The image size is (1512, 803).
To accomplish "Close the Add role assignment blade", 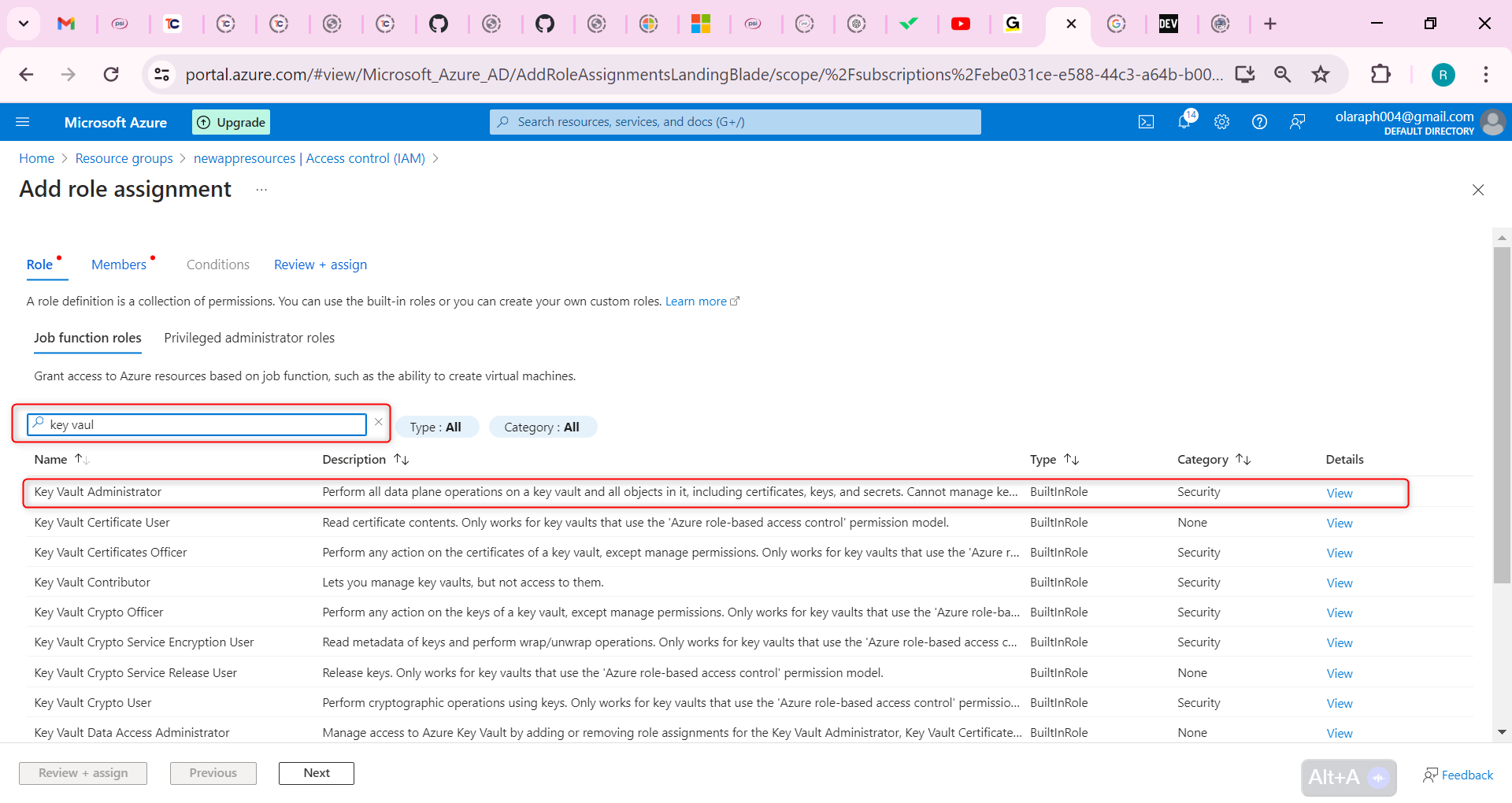I will click(1478, 190).
